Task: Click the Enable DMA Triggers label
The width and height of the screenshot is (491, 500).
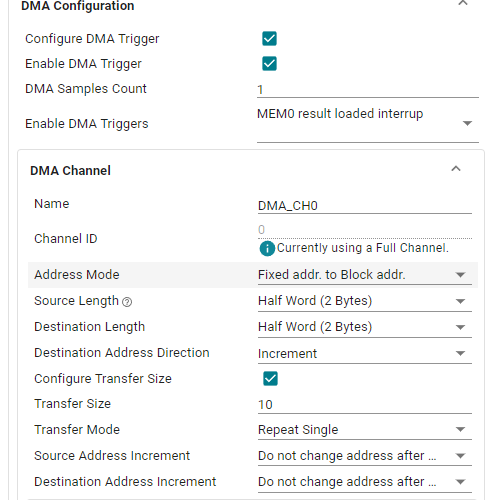Action: 87,124
